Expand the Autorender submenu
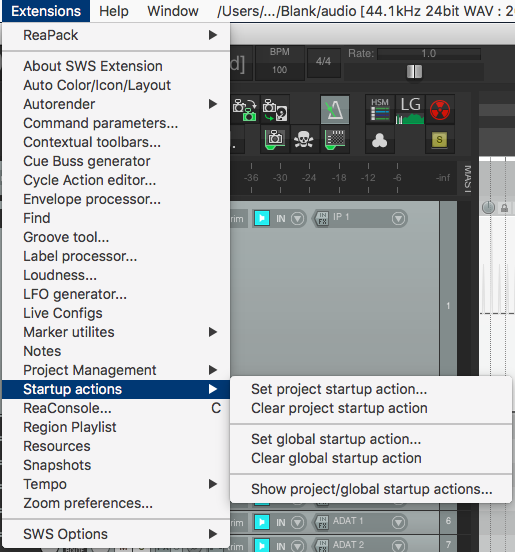Image resolution: width=515 pixels, height=552 pixels. click(x=116, y=104)
